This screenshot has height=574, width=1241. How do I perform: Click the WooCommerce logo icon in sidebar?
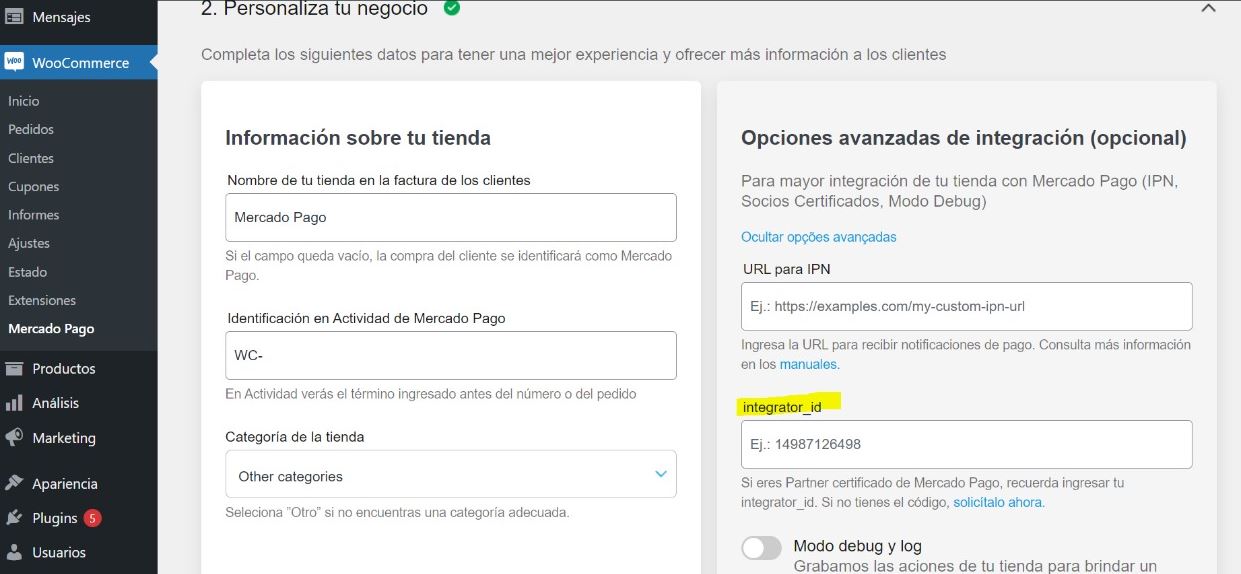(14, 62)
